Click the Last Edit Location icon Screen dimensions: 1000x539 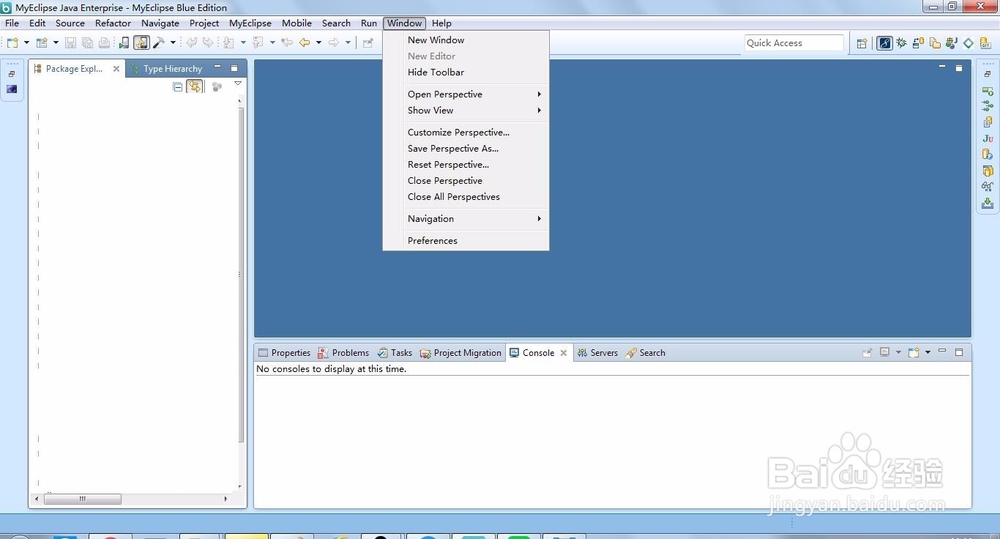[288, 43]
